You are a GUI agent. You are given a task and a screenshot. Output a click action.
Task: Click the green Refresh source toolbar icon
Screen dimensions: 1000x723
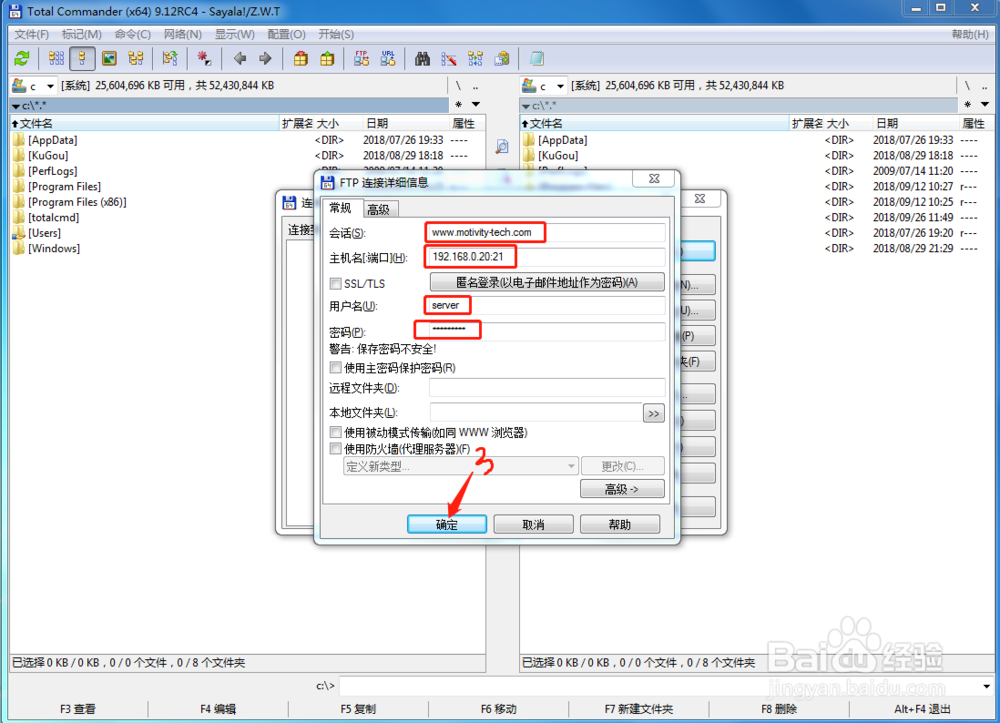[x=22, y=59]
